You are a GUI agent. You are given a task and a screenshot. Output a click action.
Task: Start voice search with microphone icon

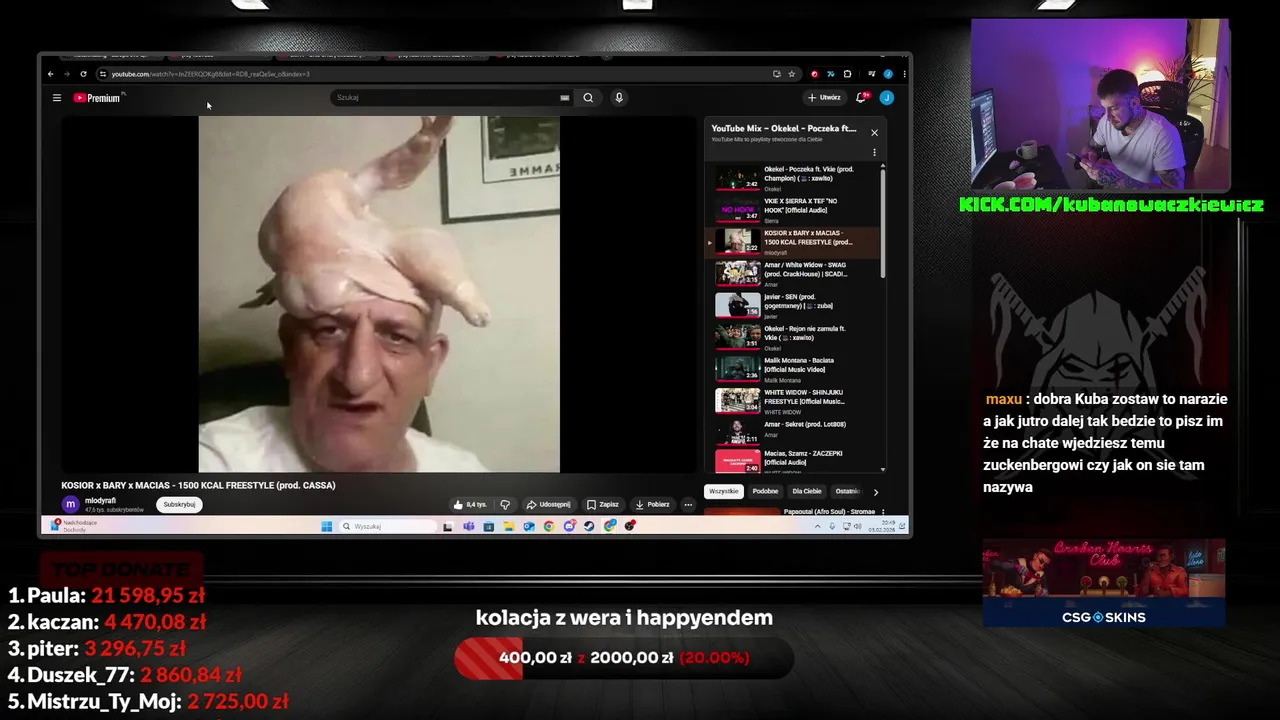click(619, 98)
